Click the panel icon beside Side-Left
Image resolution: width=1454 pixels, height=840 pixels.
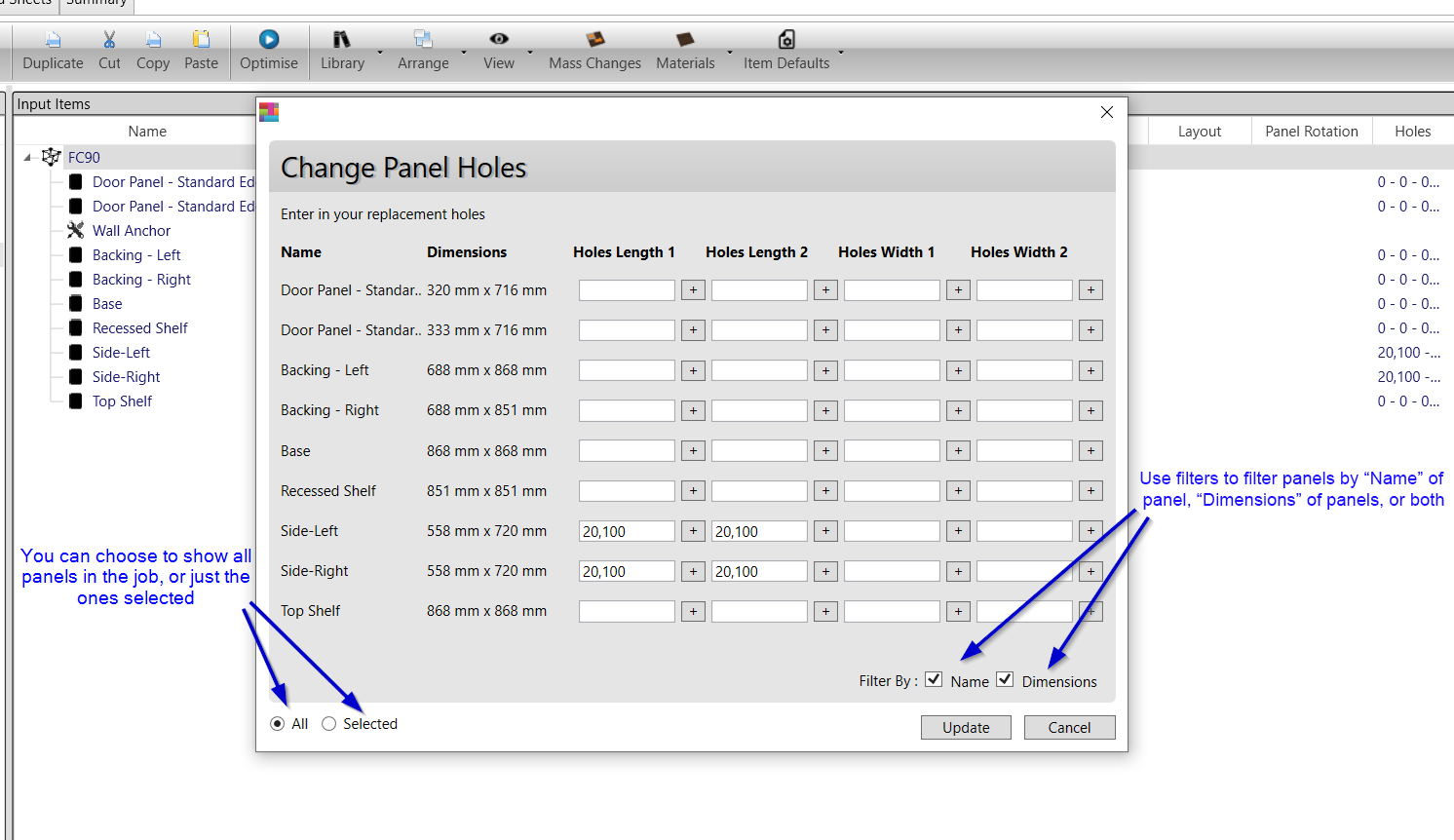(75, 352)
